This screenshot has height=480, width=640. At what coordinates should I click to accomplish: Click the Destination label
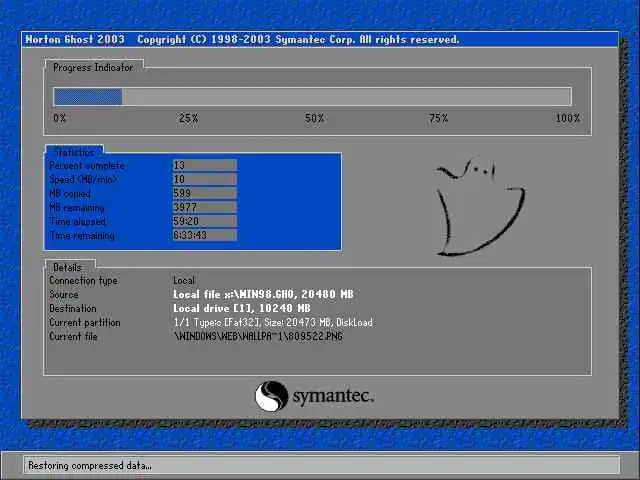coord(73,309)
